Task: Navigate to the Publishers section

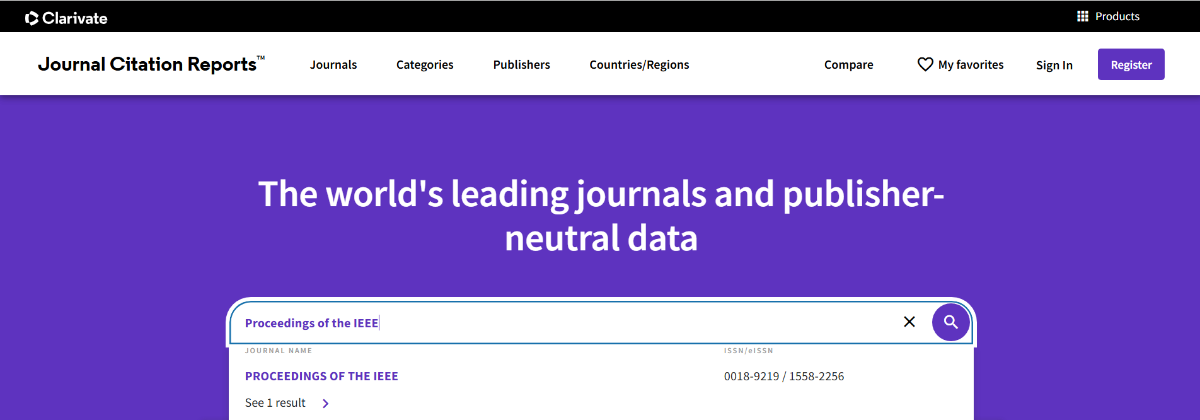Action: 521,65
